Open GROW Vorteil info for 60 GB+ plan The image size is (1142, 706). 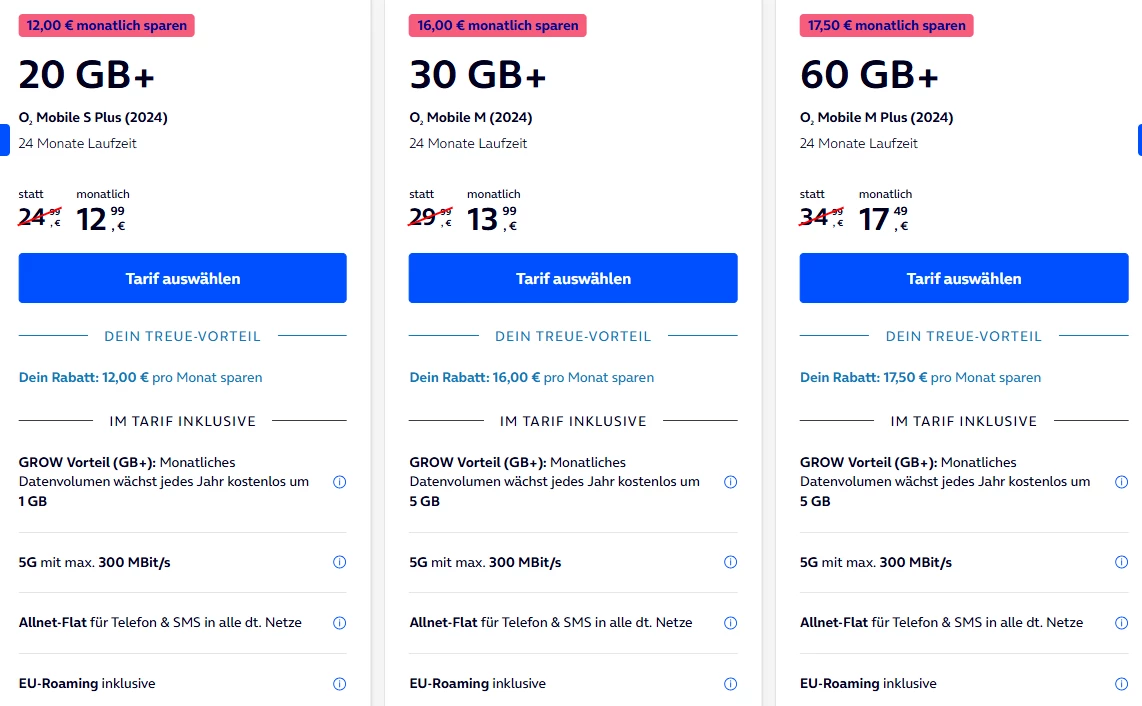(x=1121, y=482)
